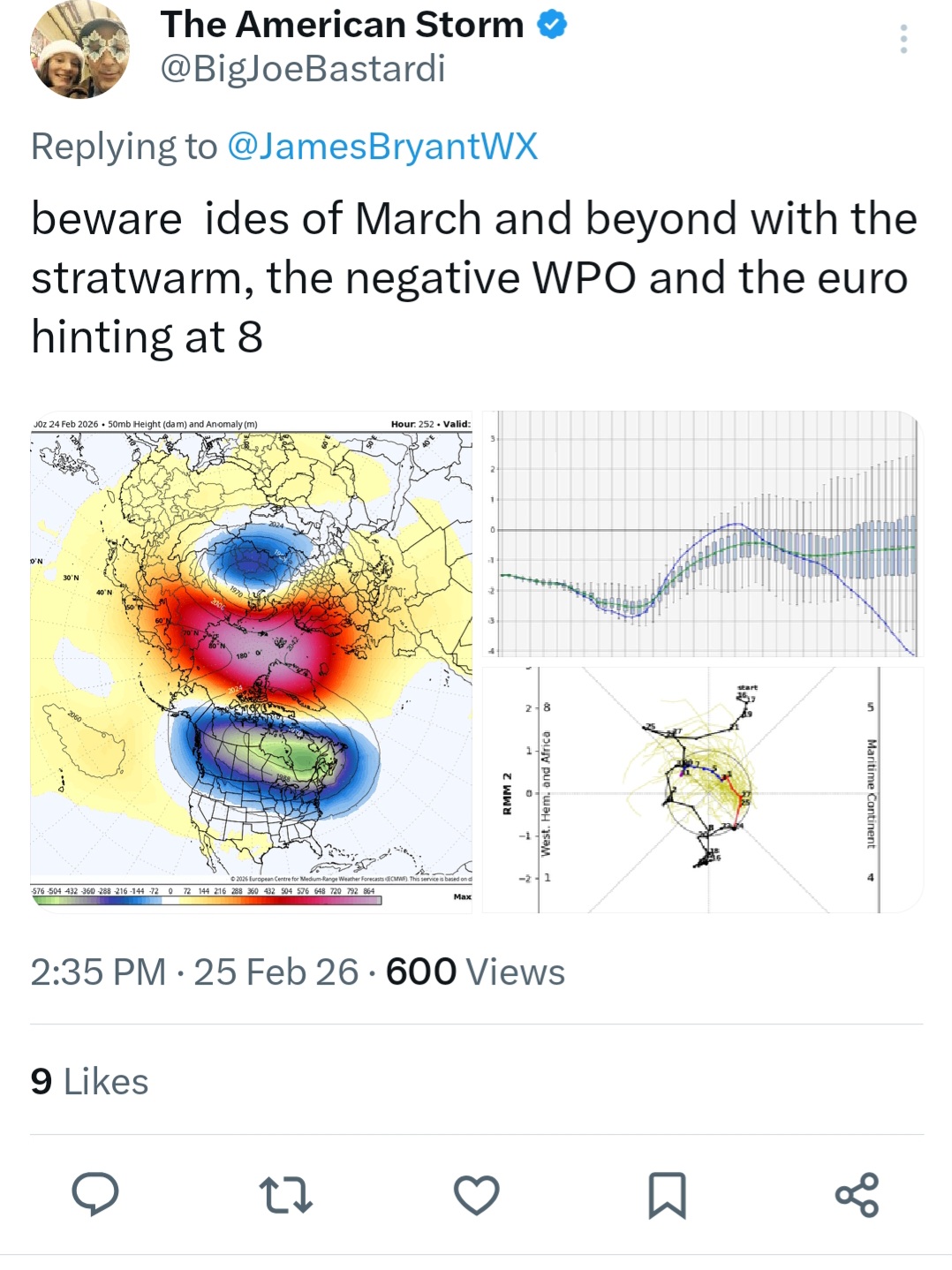Screen dimensions: 952x1270
Task: Open the share icon
Action: pos(857,1194)
